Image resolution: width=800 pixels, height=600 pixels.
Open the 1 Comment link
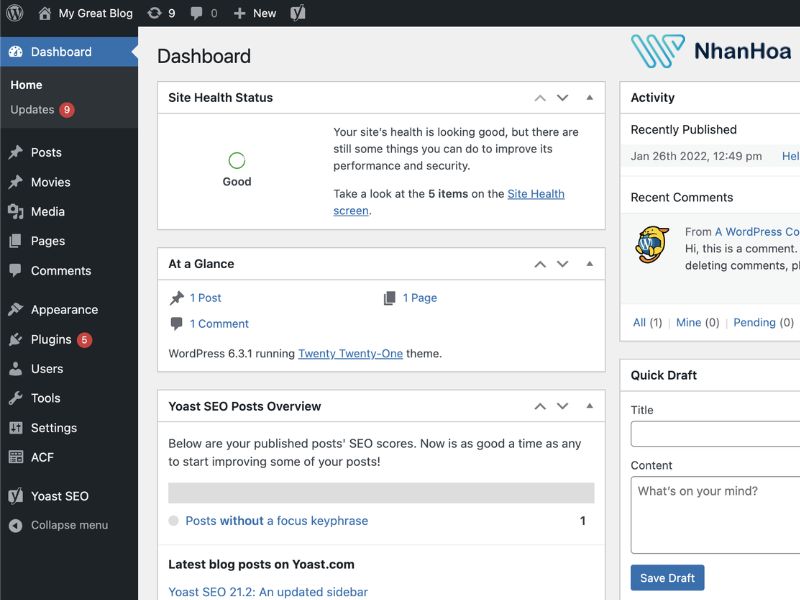pos(219,324)
